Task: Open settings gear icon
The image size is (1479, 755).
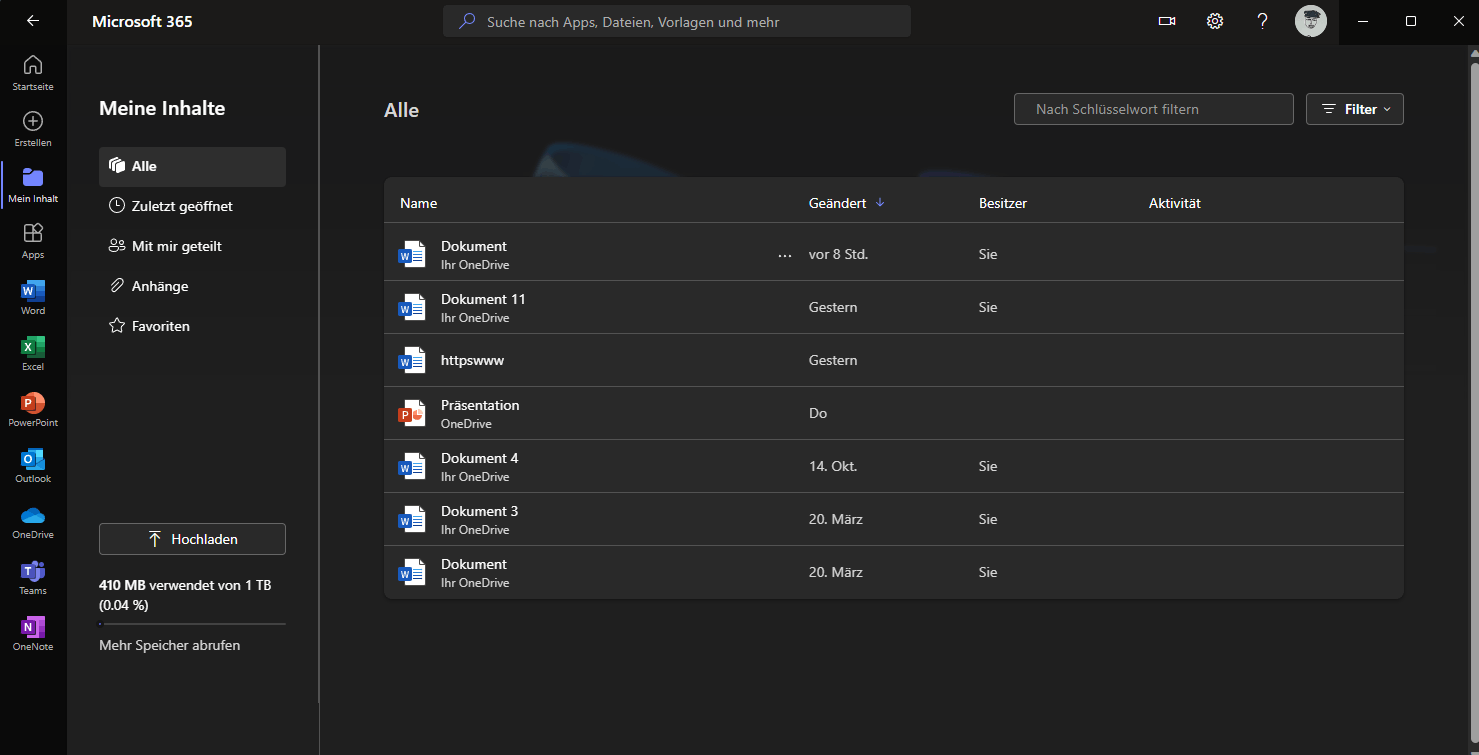Action: pos(1215,21)
